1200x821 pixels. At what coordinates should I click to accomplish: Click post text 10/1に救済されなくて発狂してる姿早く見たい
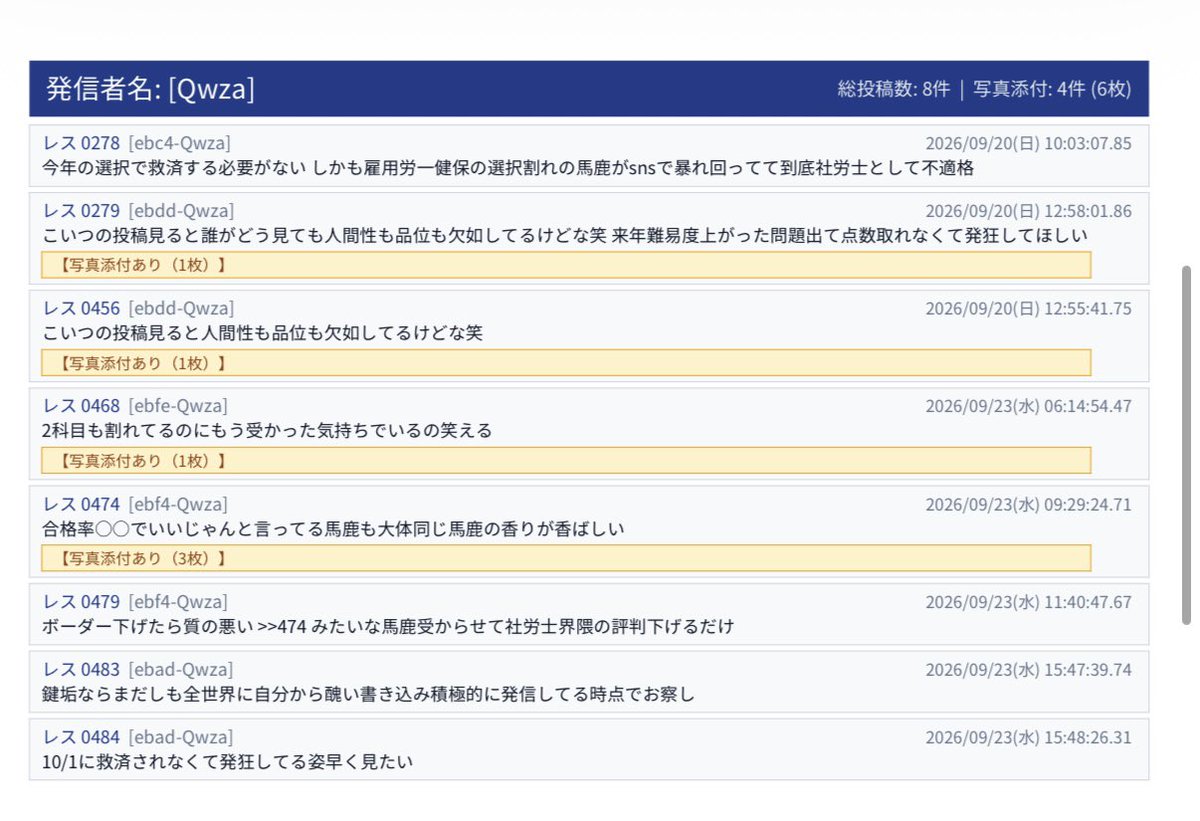[x=228, y=762]
